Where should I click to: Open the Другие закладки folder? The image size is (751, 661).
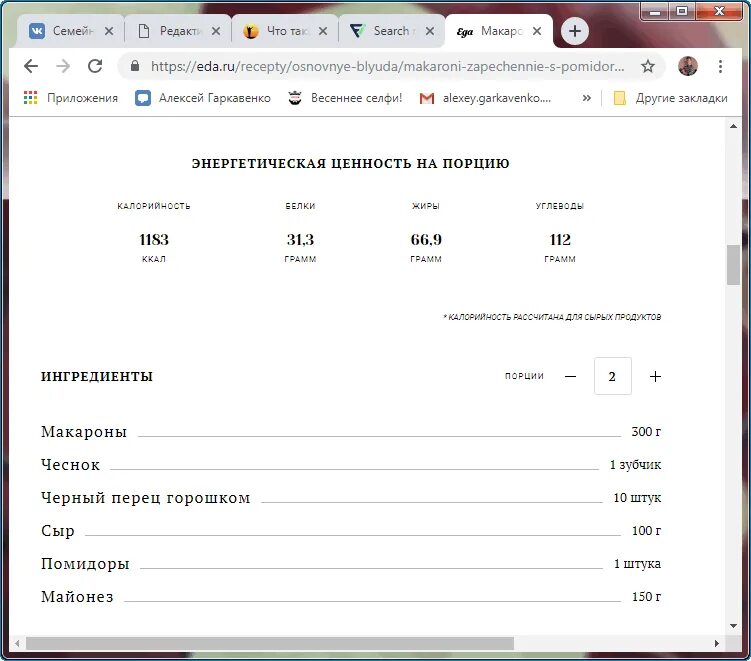[x=671, y=98]
